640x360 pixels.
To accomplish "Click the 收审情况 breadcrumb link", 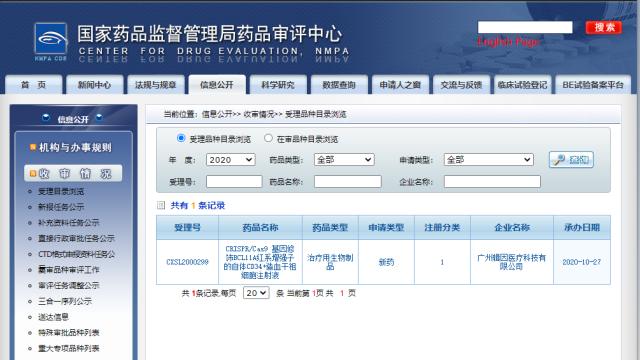I will 259,114.
